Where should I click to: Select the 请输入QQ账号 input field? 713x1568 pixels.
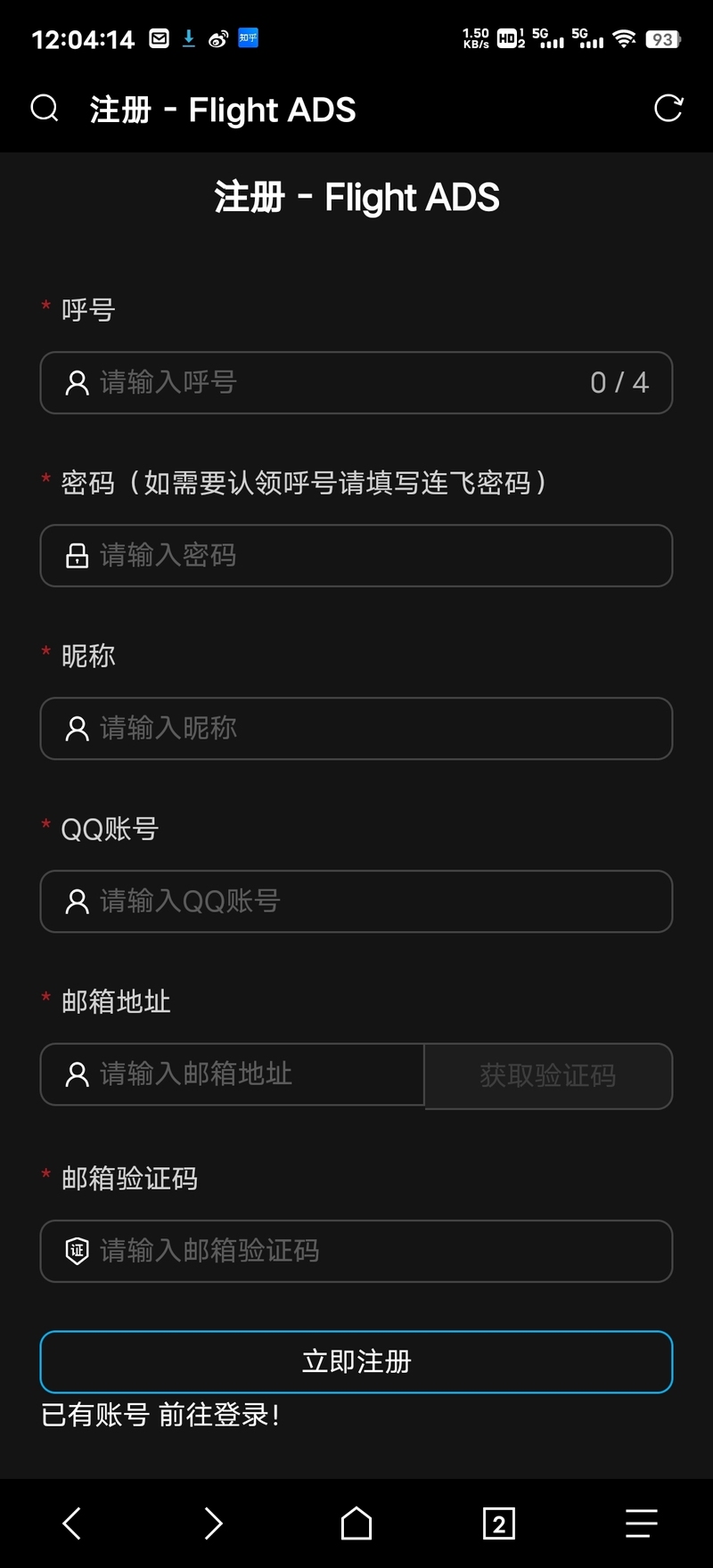[x=374, y=902]
